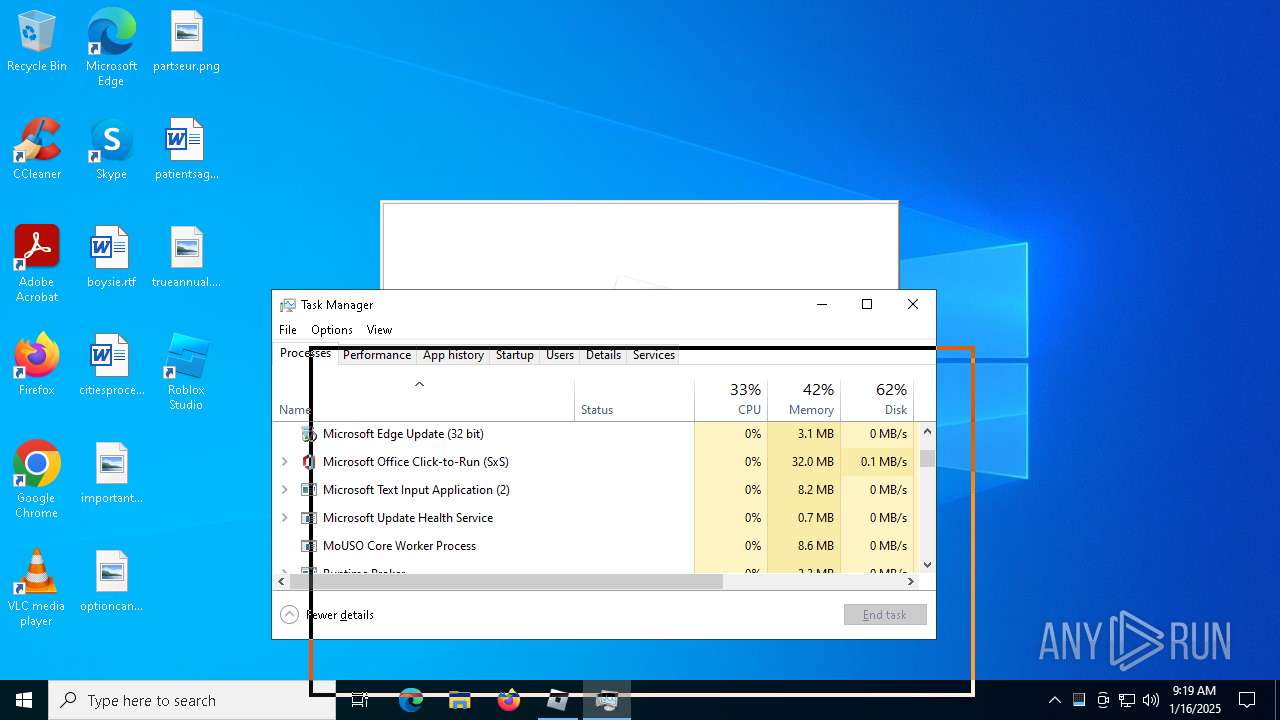Sort processes by Memory column header

pos(804,399)
